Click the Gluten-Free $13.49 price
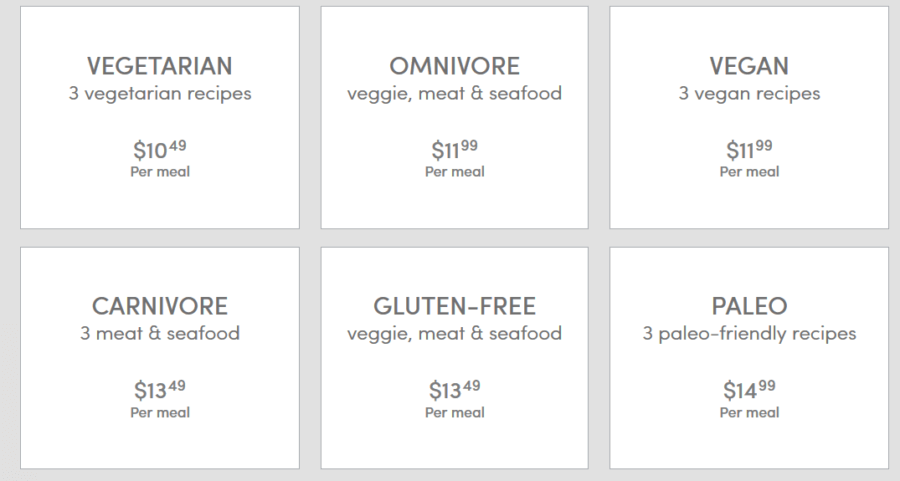Image resolution: width=900 pixels, height=481 pixels. coord(455,390)
